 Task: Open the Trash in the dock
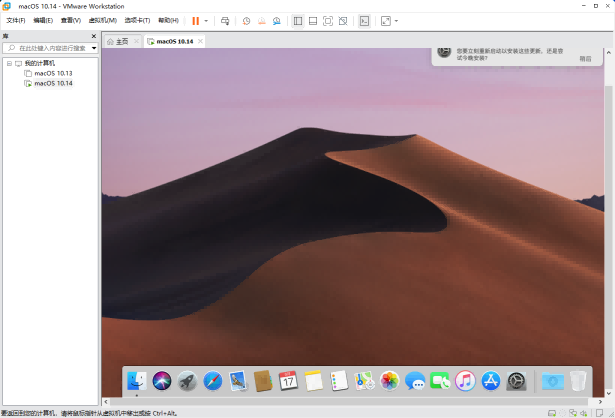pos(578,381)
